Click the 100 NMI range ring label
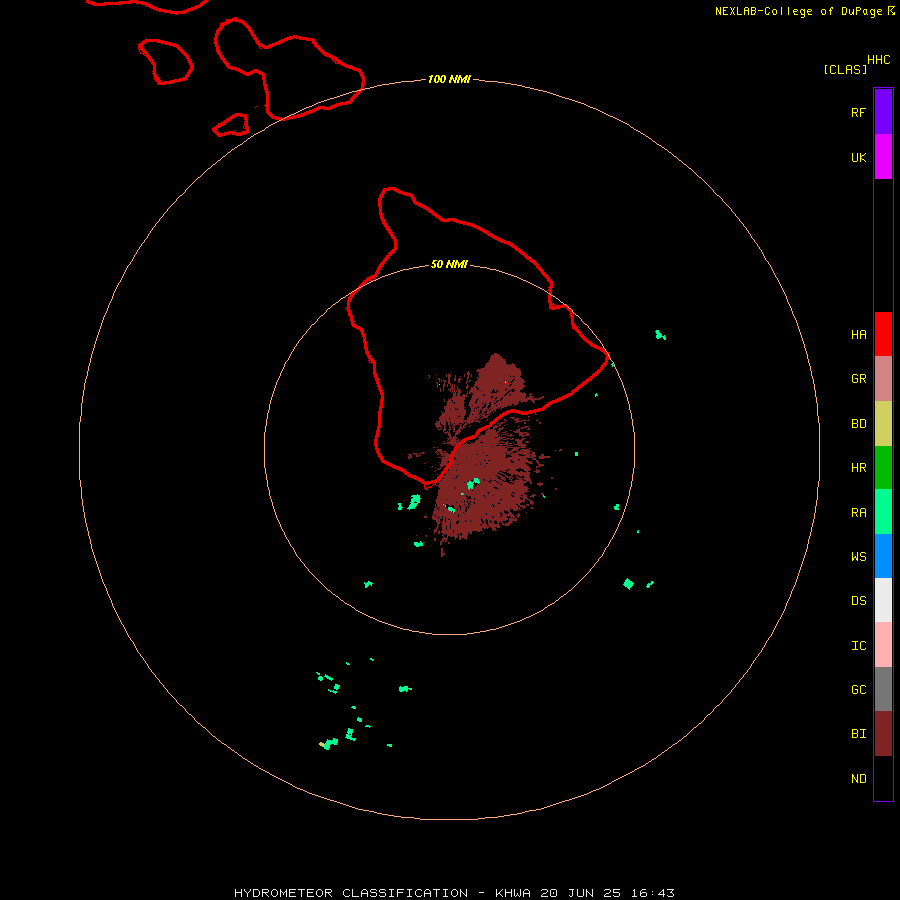This screenshot has width=900, height=900. point(449,79)
